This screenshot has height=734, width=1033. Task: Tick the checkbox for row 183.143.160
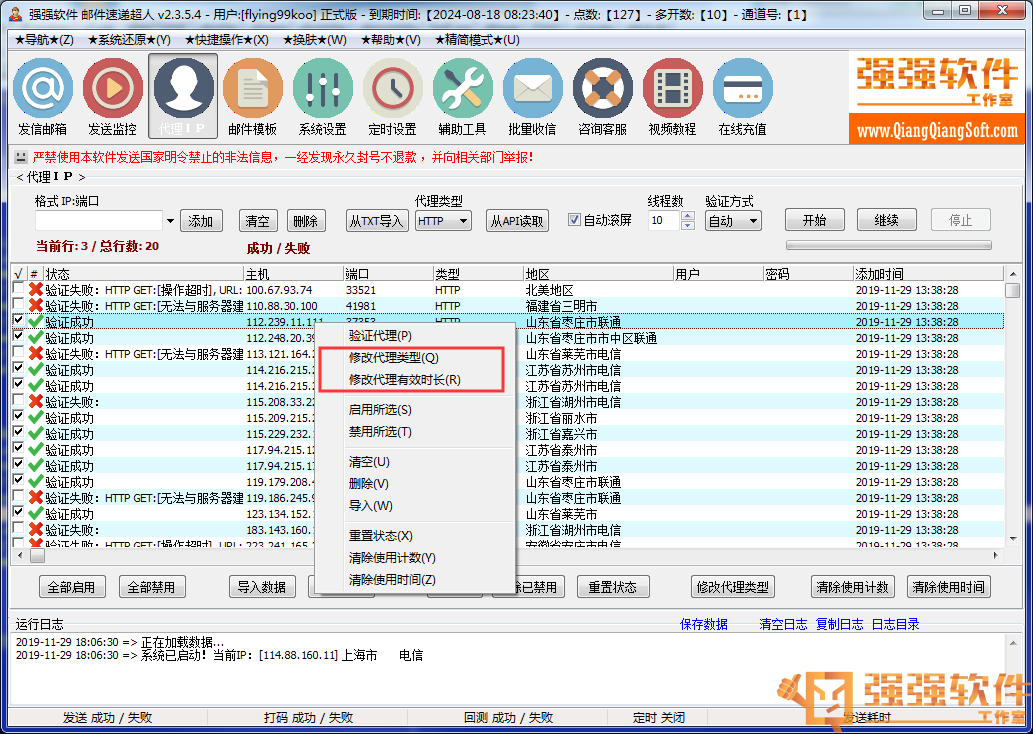(x=18, y=528)
